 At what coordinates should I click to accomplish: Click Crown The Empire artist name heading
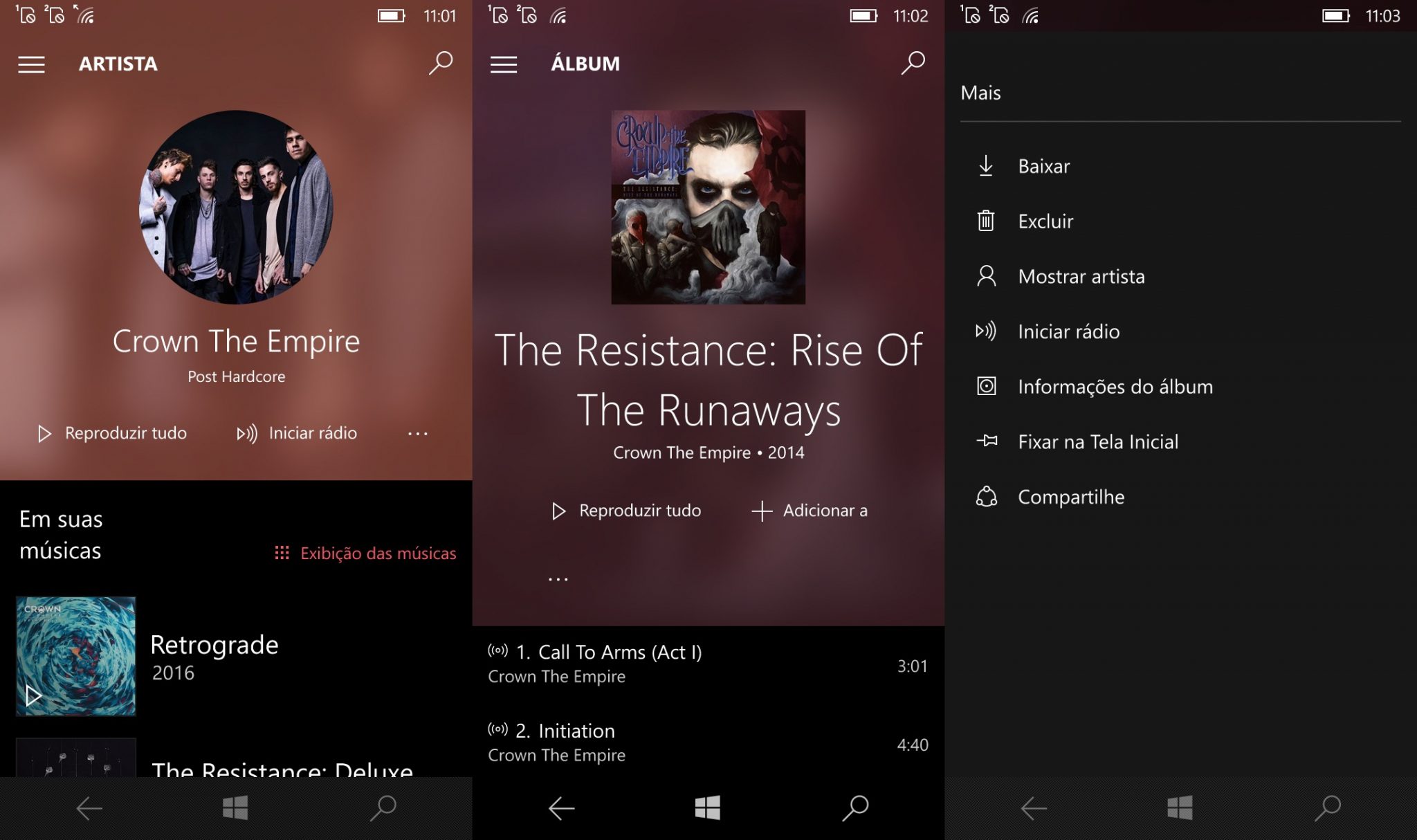[236, 341]
